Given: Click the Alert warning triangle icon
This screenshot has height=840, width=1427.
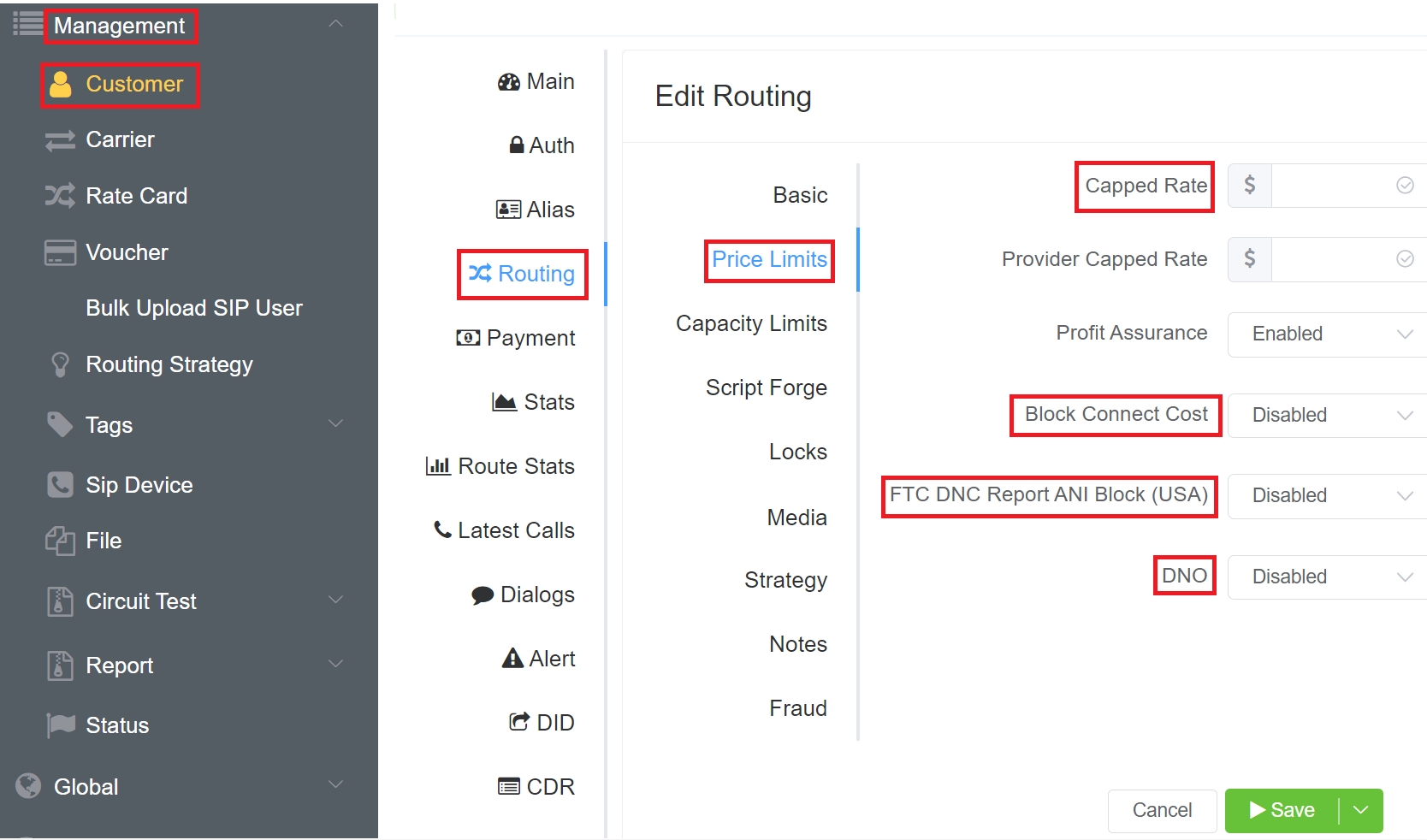Looking at the screenshot, I should (512, 659).
